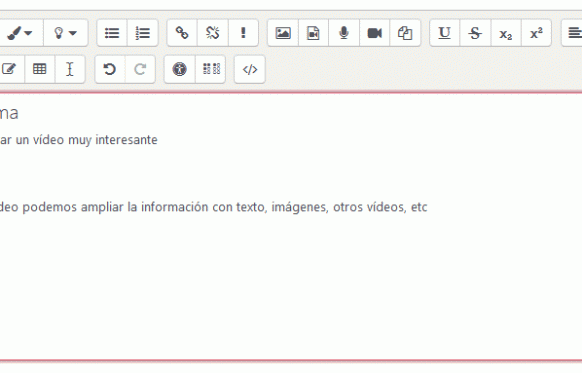Open manage files copy icon
The width and height of the screenshot is (582, 373).
(x=405, y=33)
